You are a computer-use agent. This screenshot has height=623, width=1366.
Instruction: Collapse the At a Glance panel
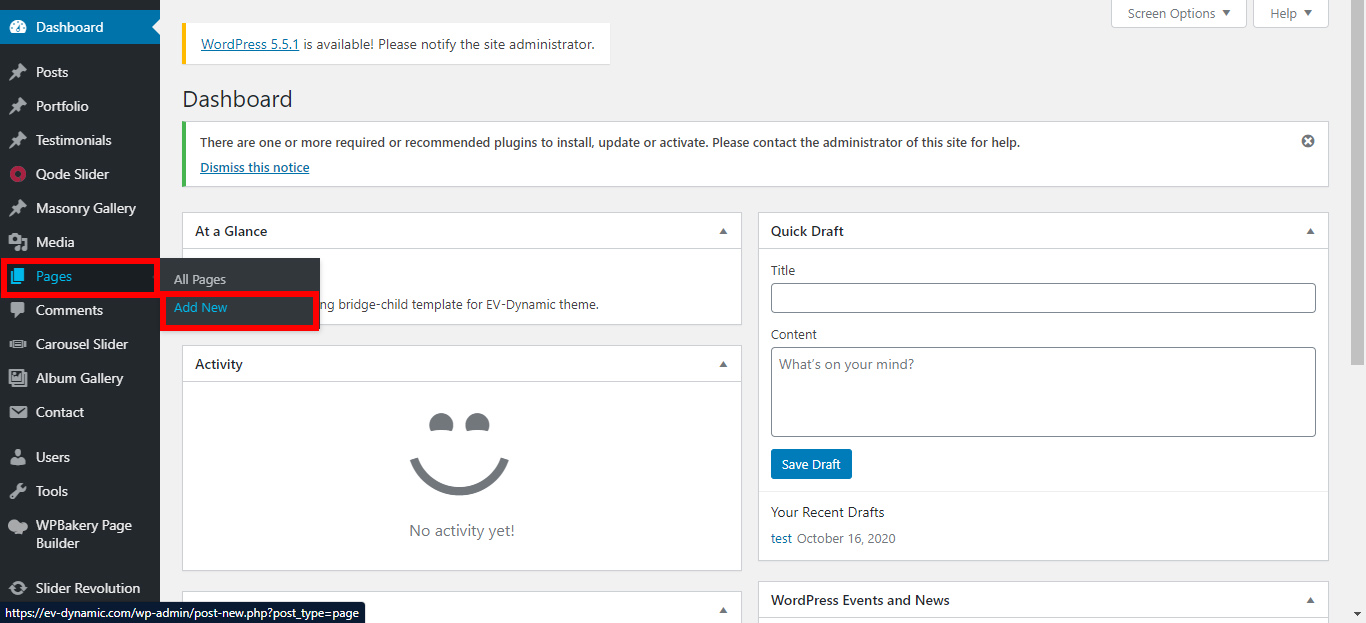click(723, 231)
